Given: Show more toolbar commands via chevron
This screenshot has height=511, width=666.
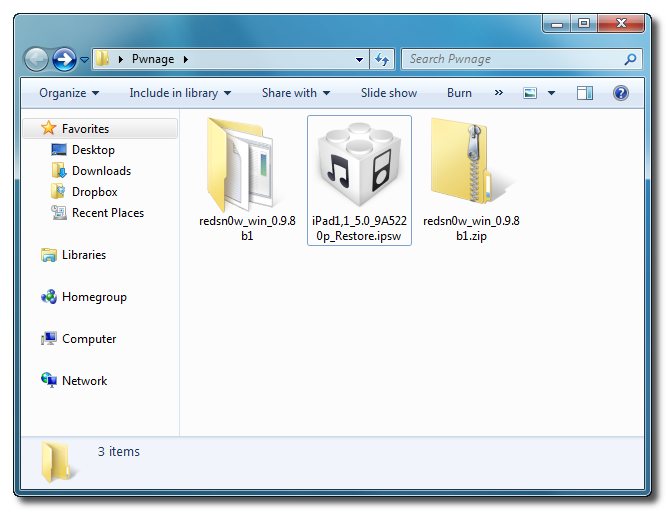Looking at the screenshot, I should 499,93.
